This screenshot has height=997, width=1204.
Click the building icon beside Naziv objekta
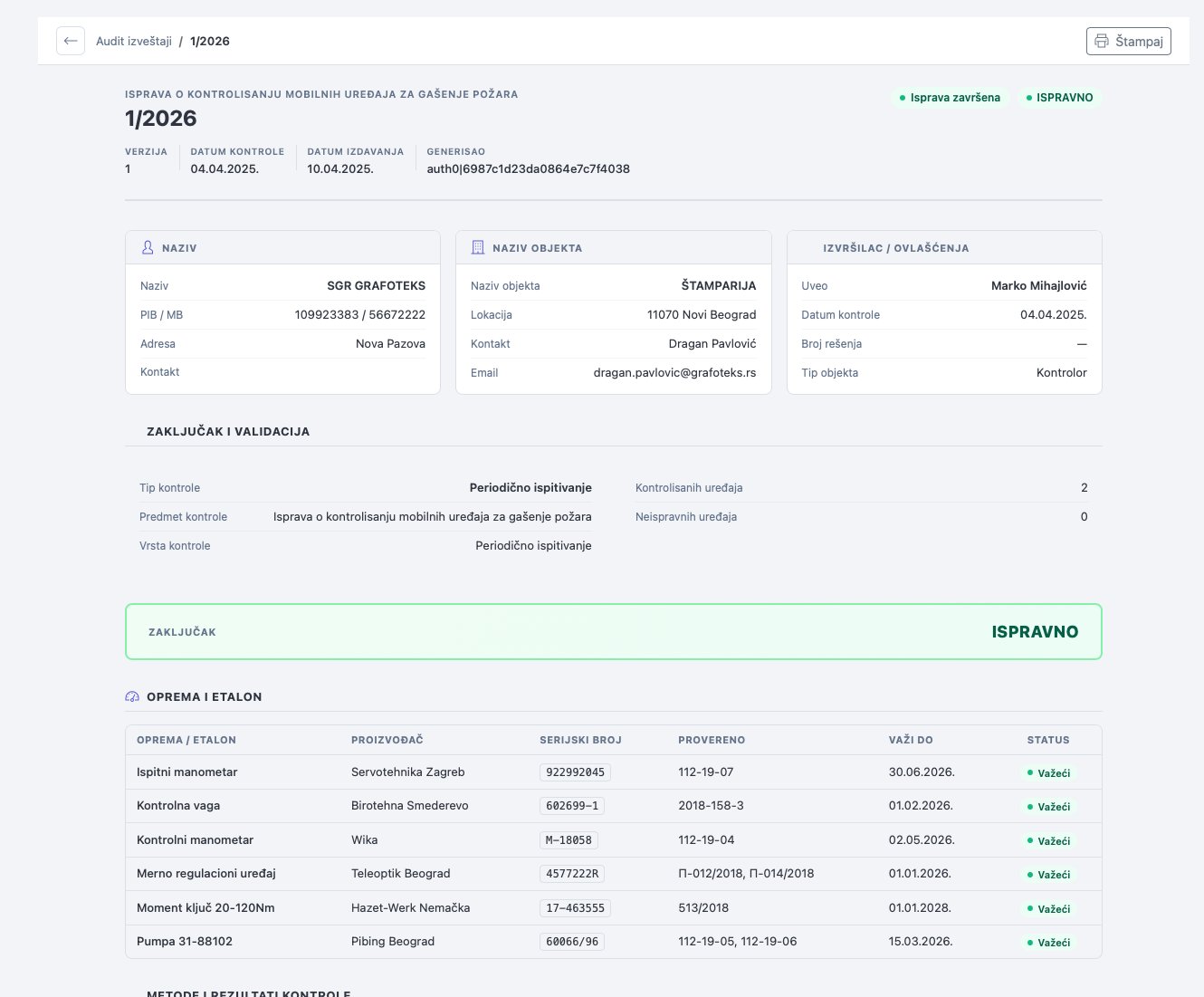pos(478,247)
